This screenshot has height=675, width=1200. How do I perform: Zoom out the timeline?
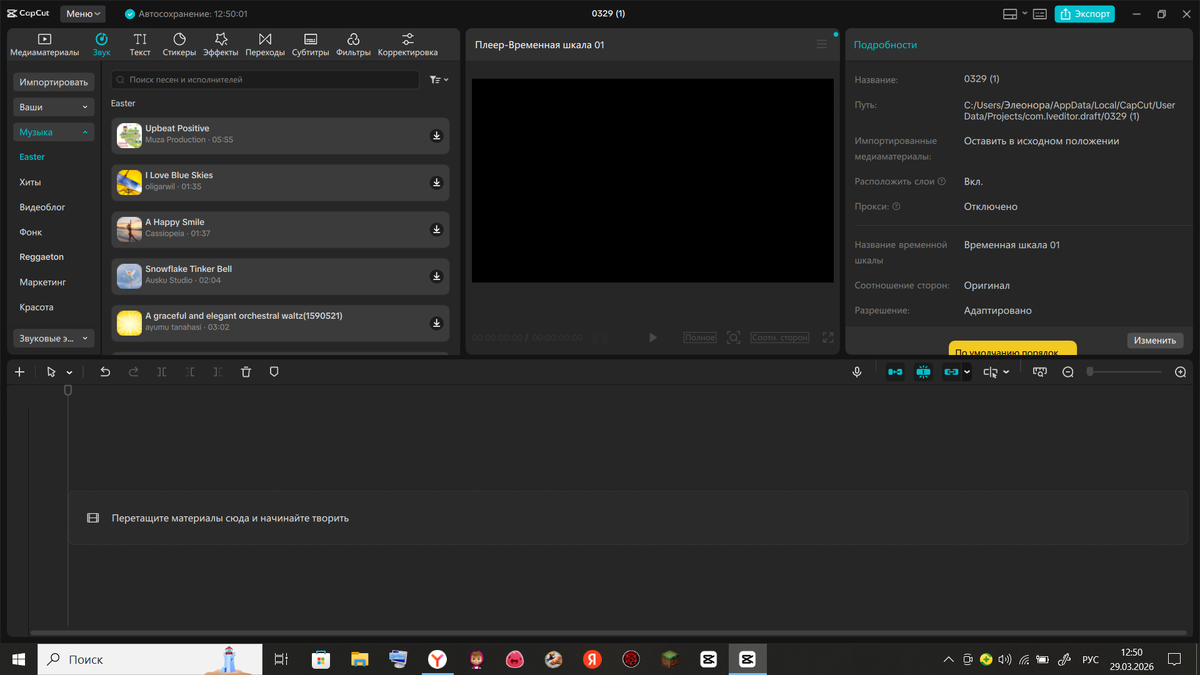pos(1068,372)
